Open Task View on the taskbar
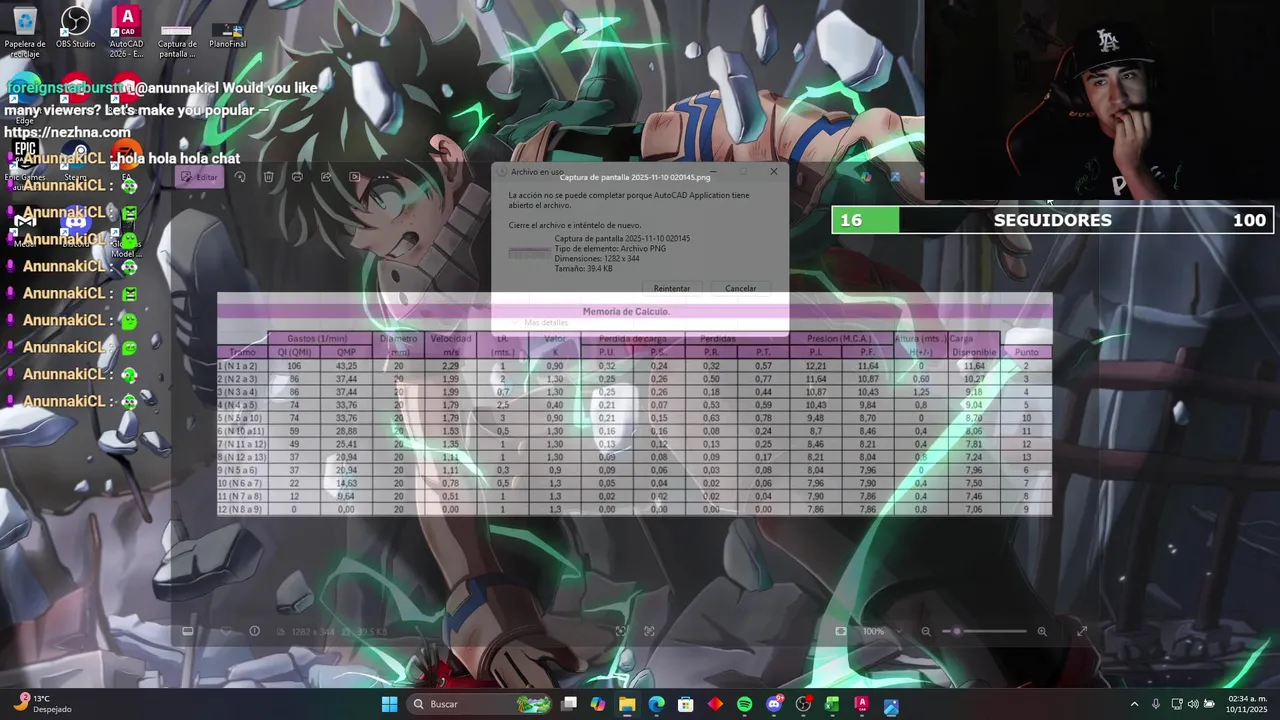 click(569, 704)
